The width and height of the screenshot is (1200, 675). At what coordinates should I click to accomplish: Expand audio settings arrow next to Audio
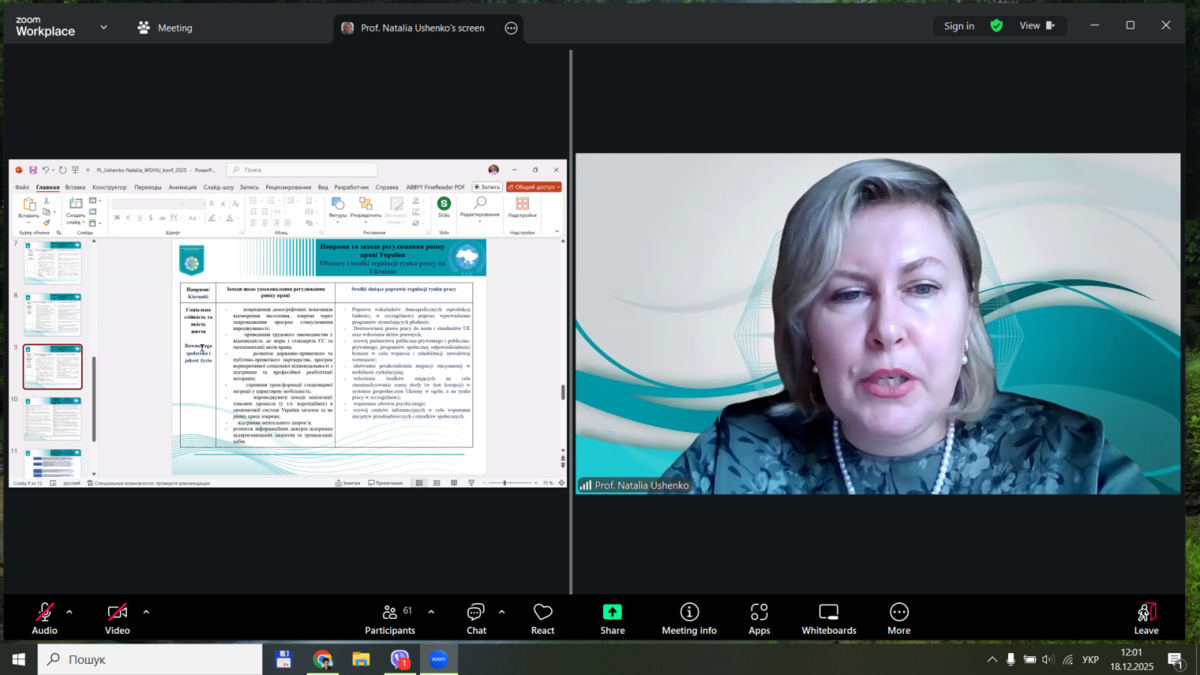tap(69, 612)
